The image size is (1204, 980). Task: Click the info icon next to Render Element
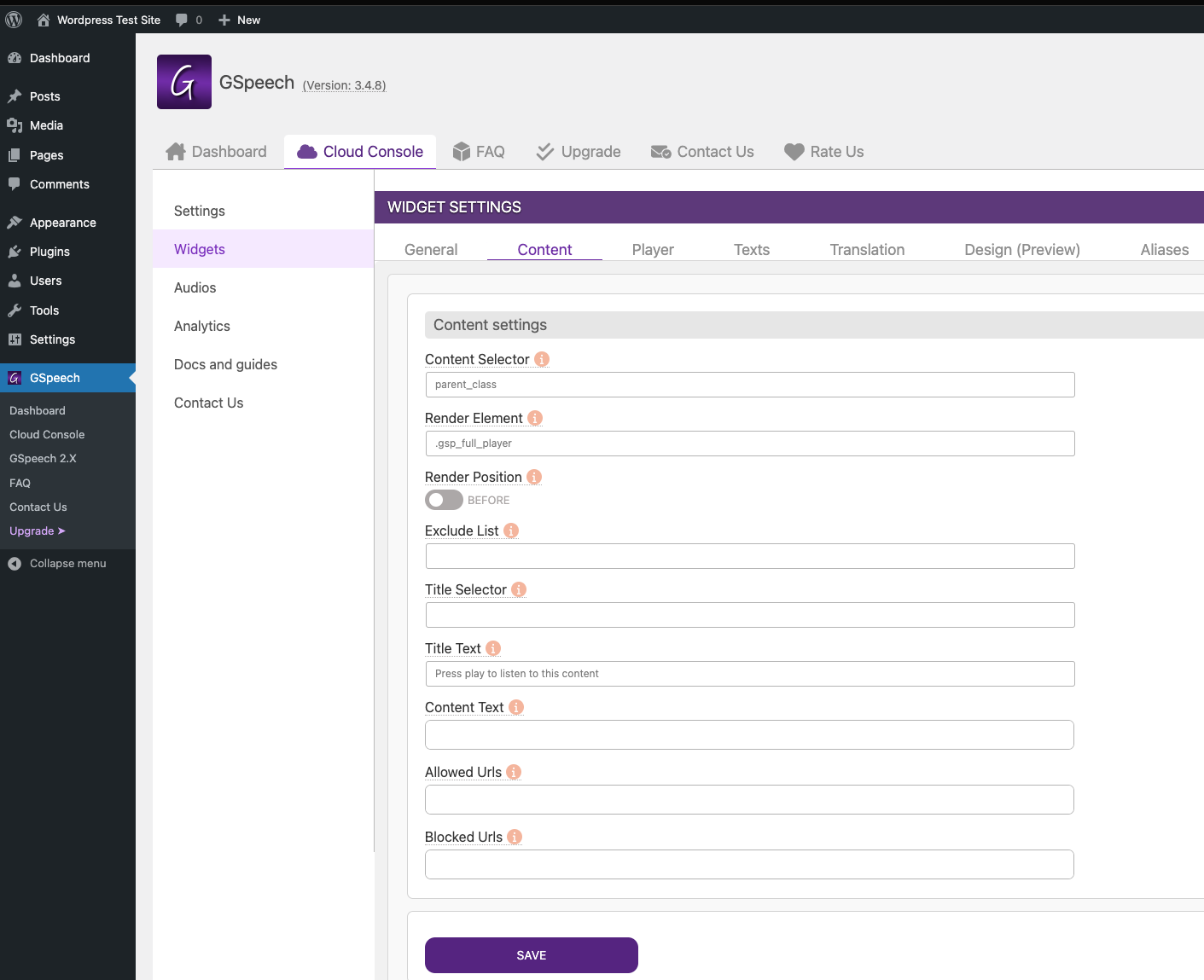535,418
